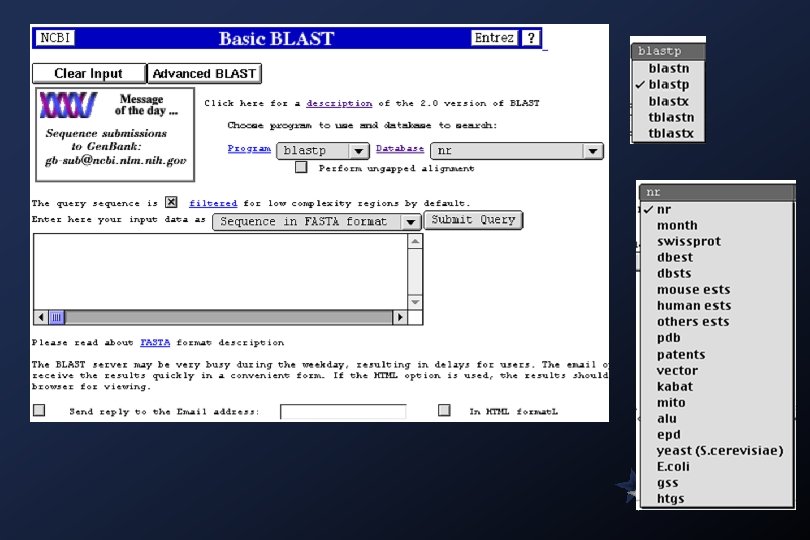Select tblastn in the program menu
The height and width of the screenshot is (540, 810).
coord(668,117)
